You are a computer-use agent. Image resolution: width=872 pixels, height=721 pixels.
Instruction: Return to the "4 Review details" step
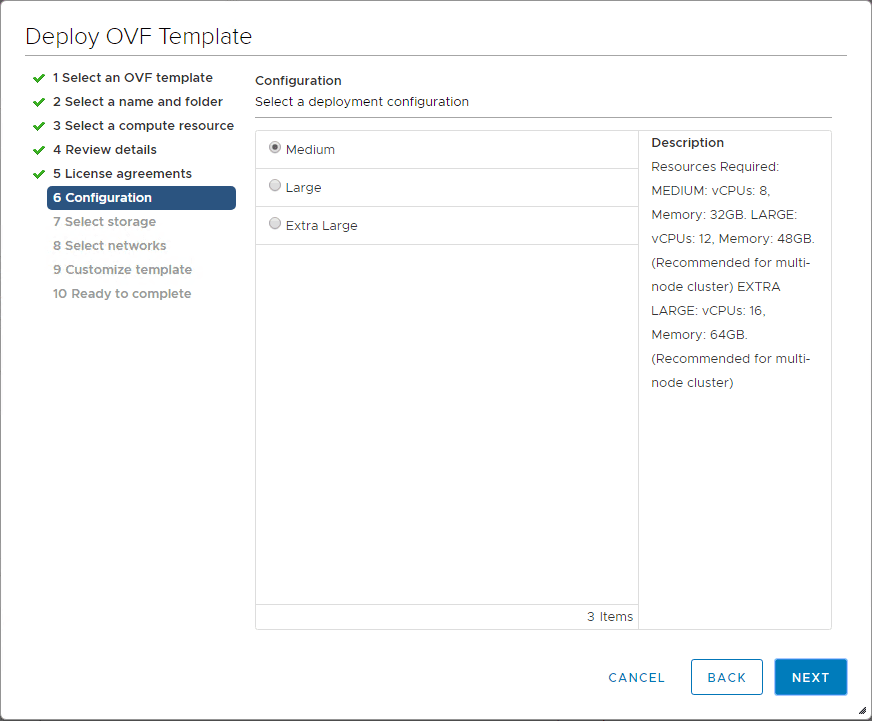(x=104, y=149)
